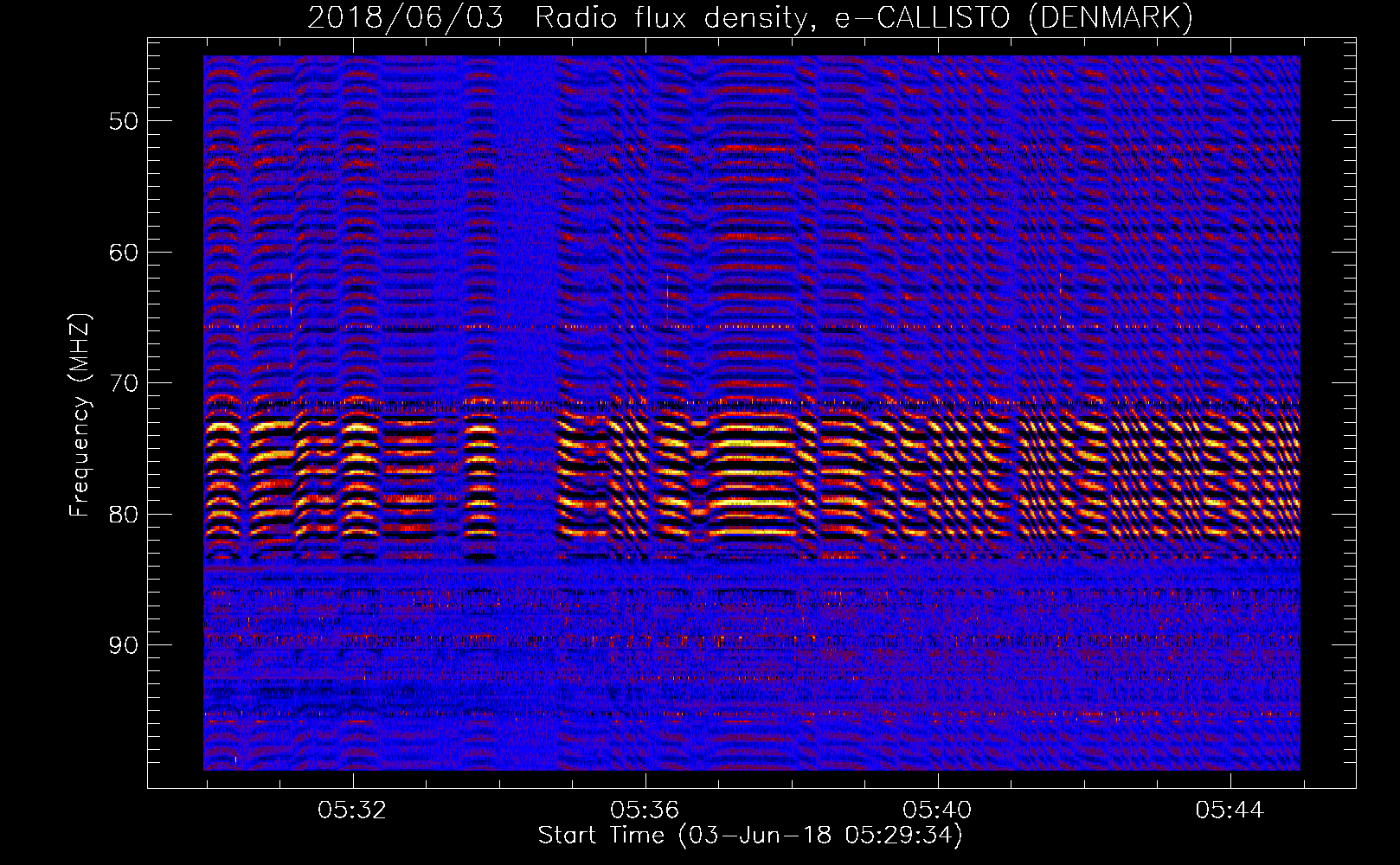This screenshot has width=1400, height=865.
Task: Click the date 2018/06/03 in title
Action: tap(405, 17)
